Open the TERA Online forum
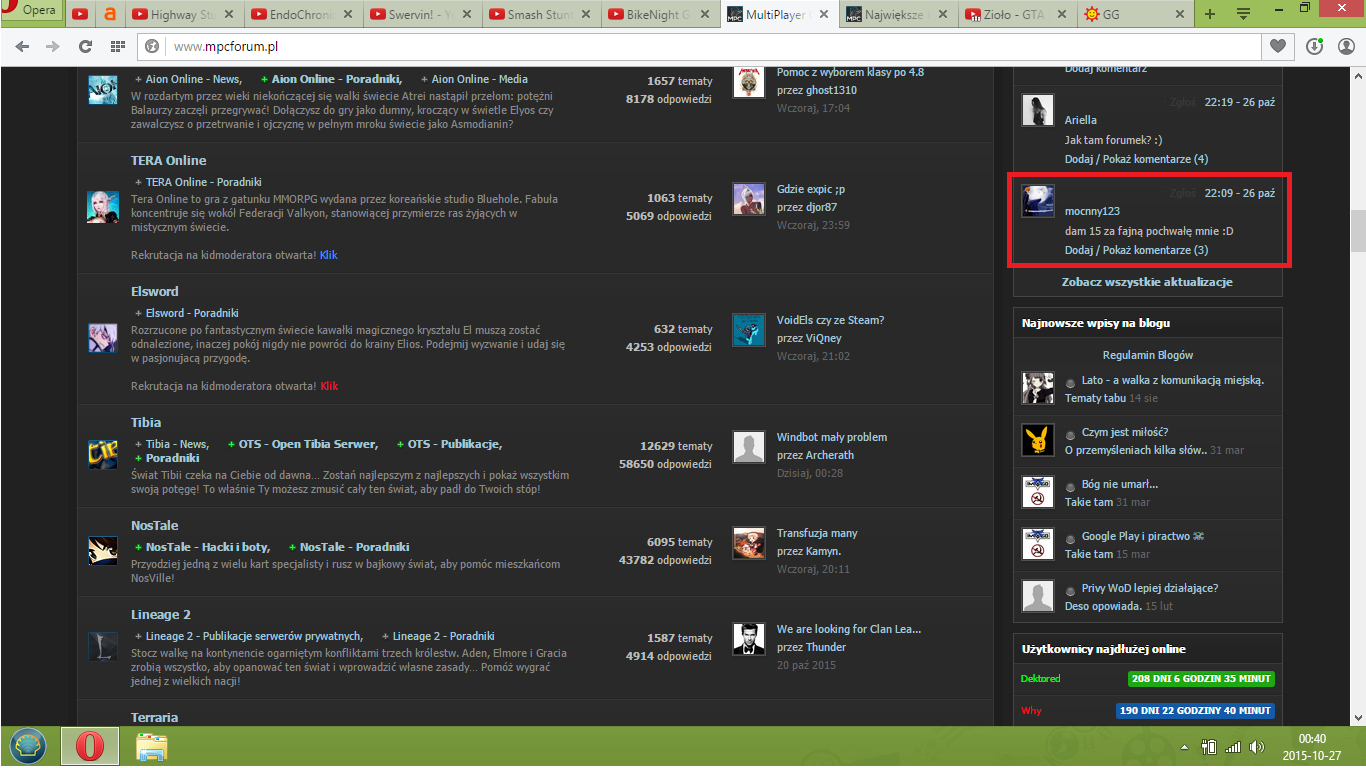 [x=168, y=160]
